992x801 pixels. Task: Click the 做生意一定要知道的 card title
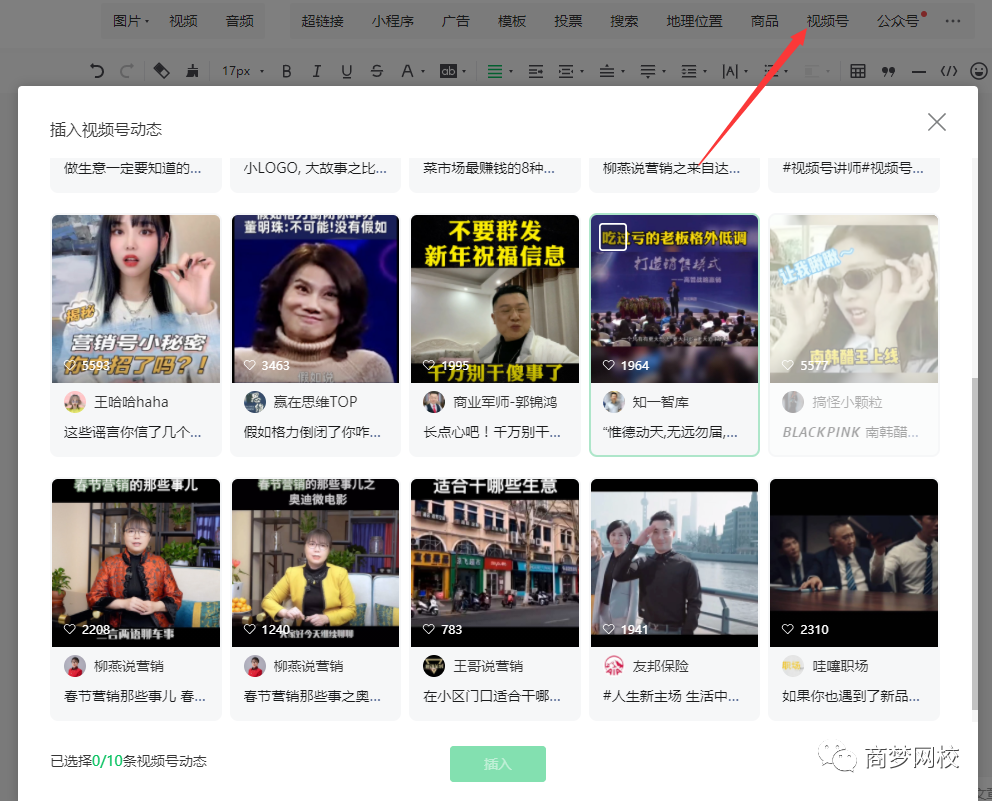point(133,168)
